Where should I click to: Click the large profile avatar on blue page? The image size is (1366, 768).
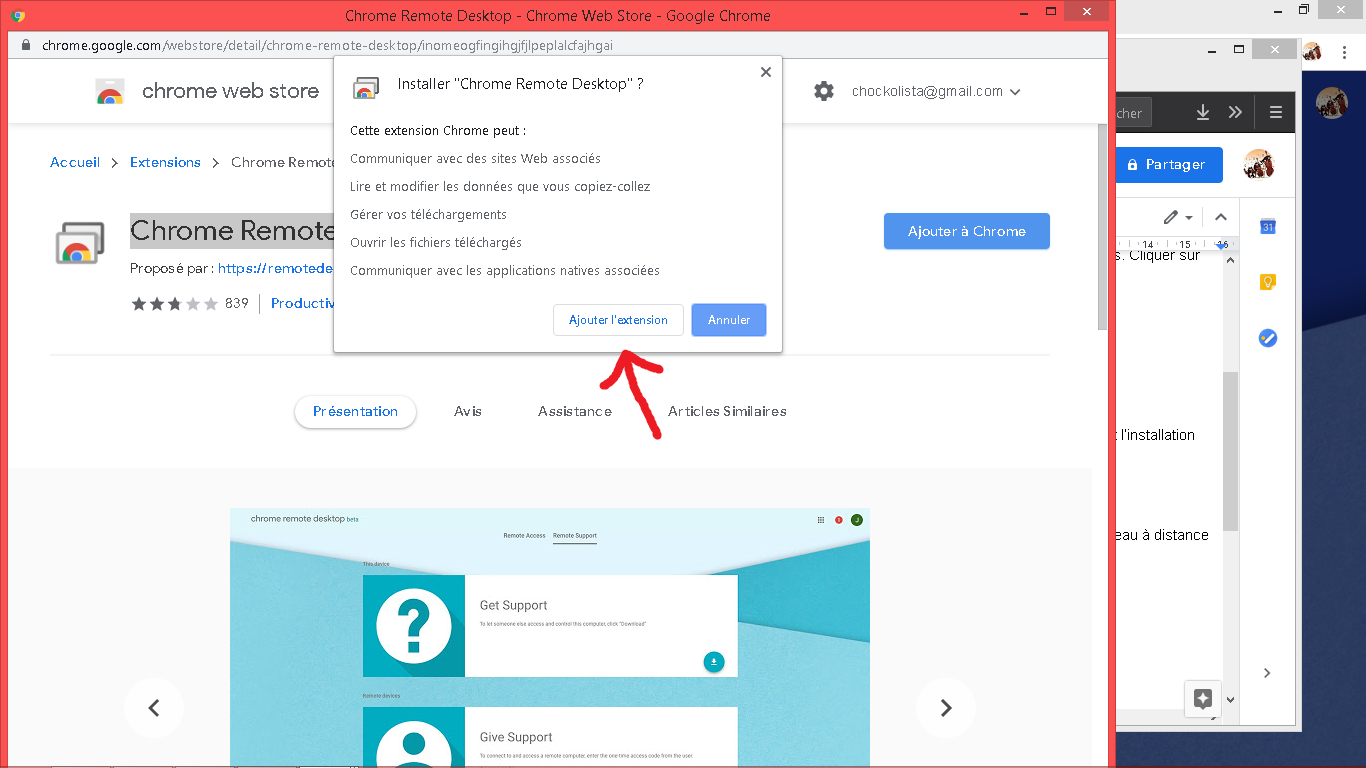pyautogui.click(x=1331, y=103)
